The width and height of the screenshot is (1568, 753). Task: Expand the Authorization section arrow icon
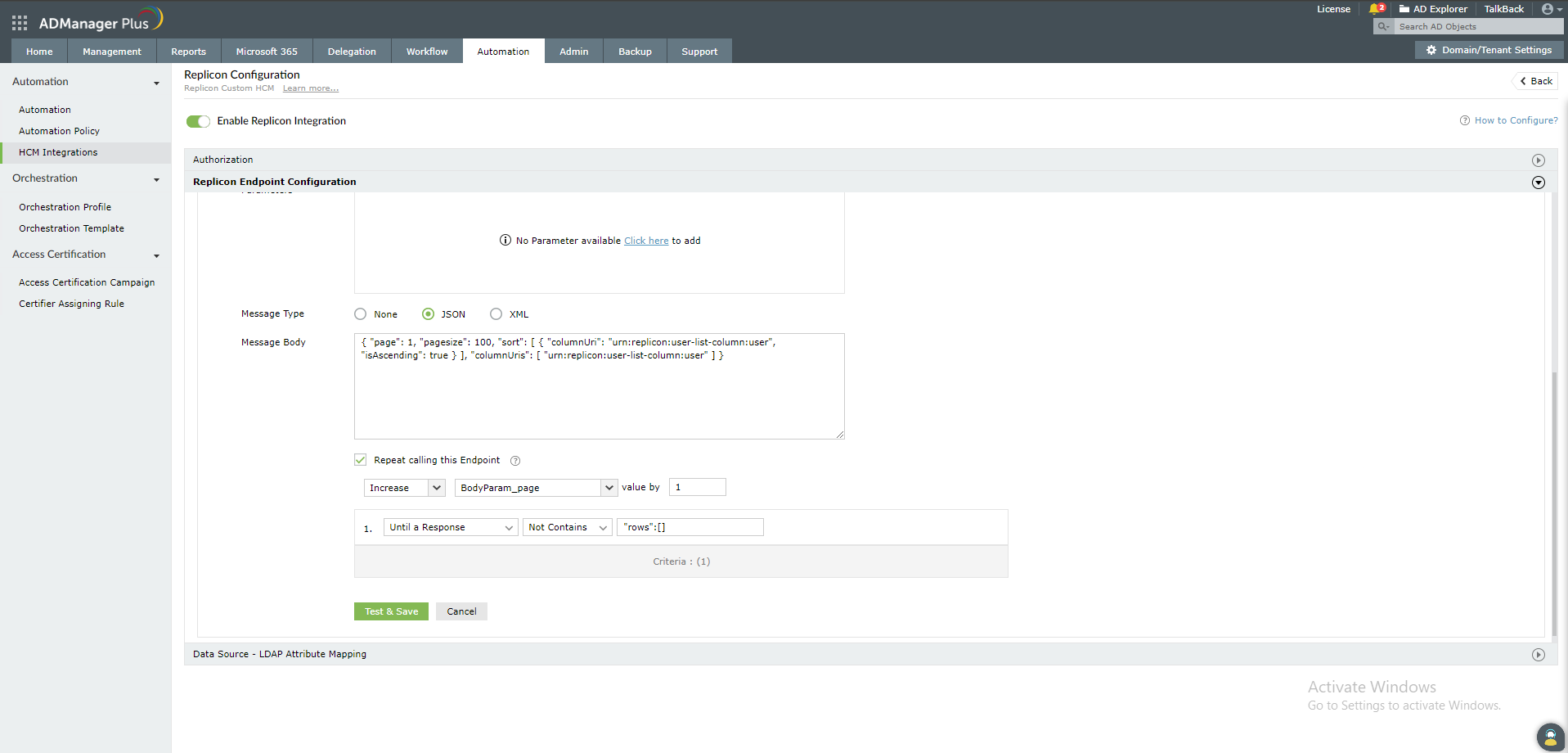[x=1539, y=160]
